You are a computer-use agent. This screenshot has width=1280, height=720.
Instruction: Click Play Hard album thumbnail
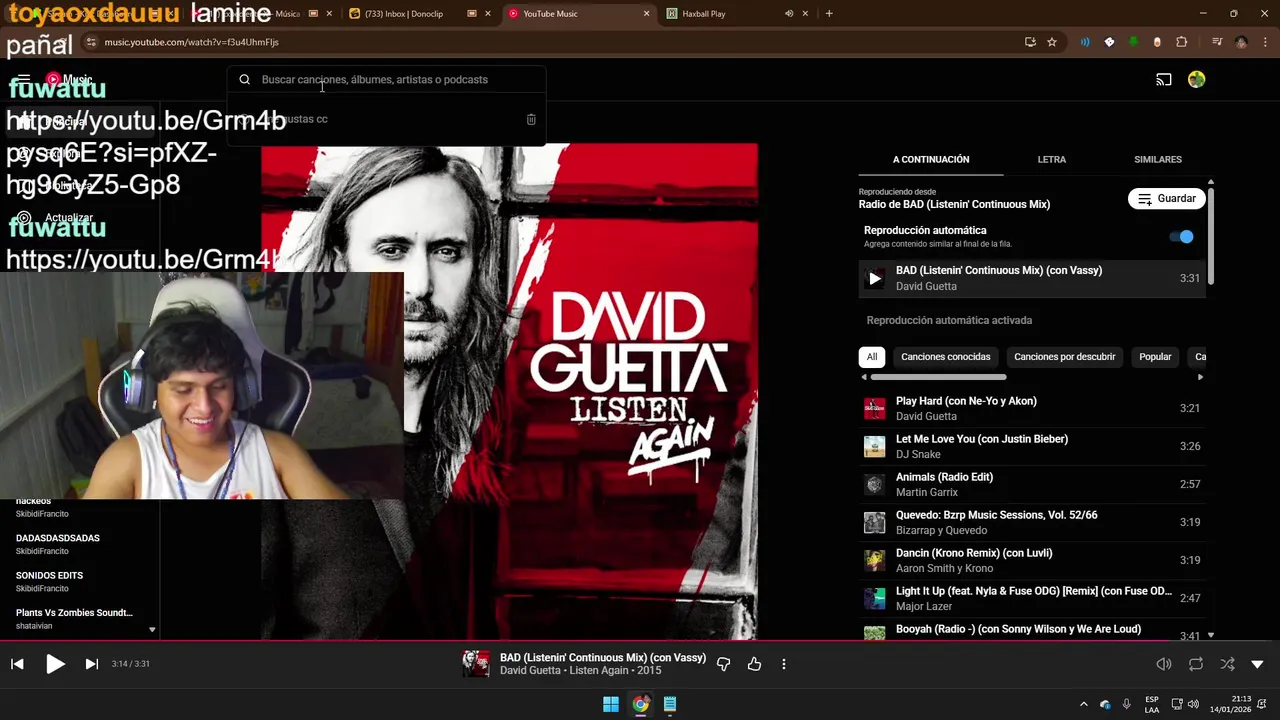875,408
